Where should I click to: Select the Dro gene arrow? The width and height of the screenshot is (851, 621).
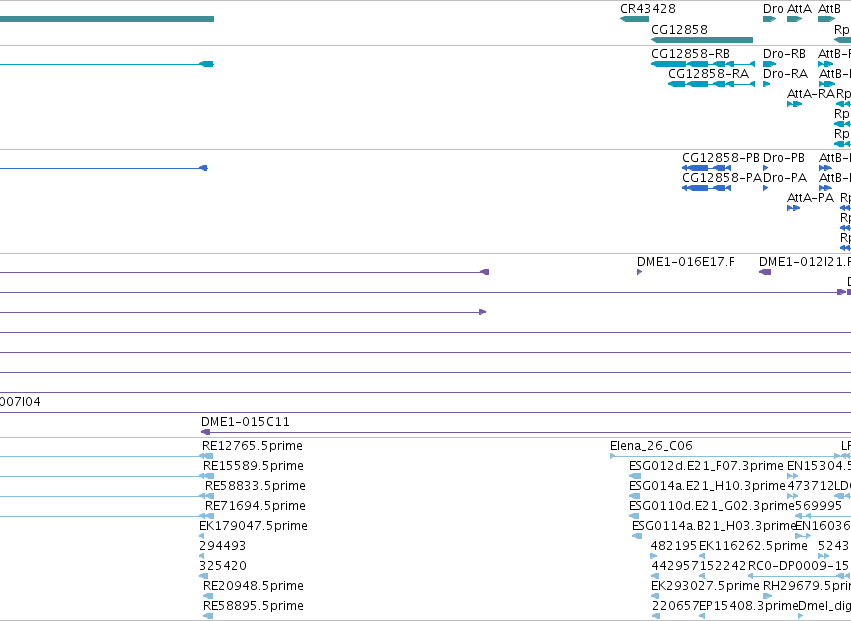point(769,19)
